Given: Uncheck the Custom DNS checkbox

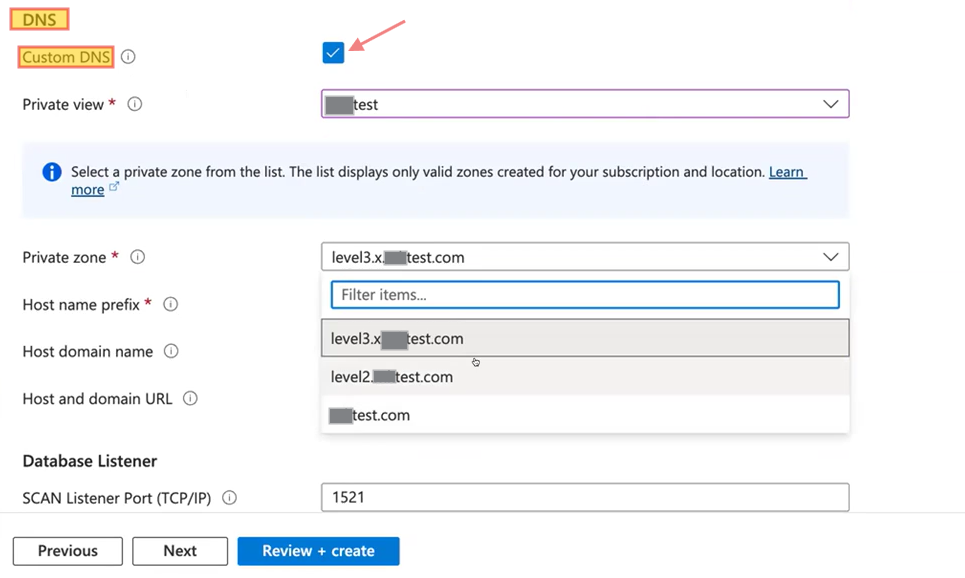Looking at the screenshot, I should 333,53.
